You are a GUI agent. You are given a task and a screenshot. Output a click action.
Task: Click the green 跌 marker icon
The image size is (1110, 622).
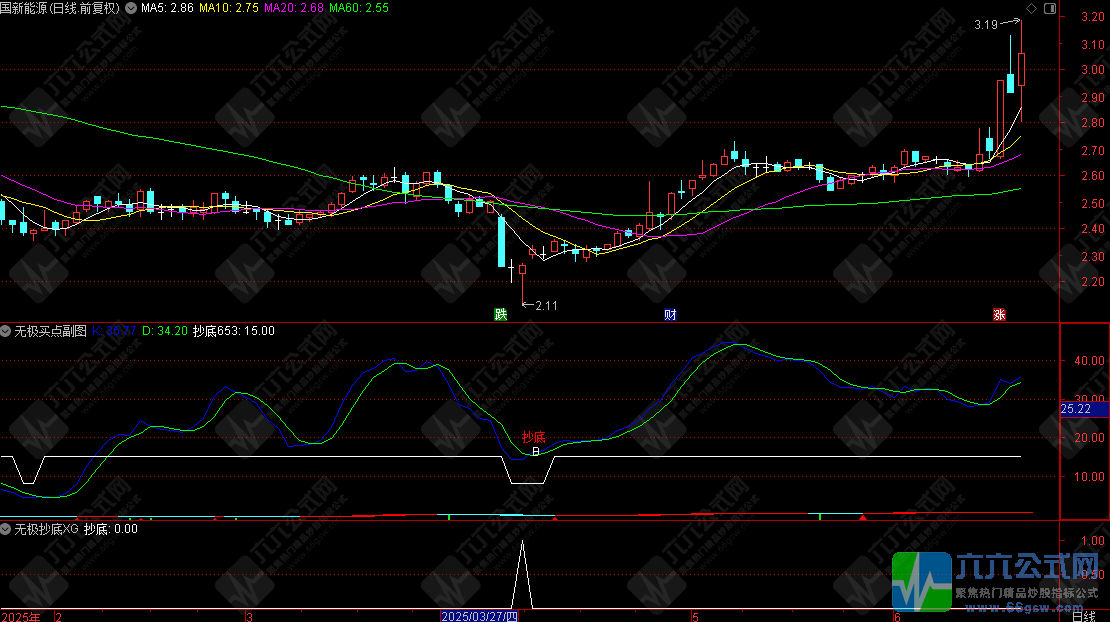pyautogui.click(x=500, y=314)
